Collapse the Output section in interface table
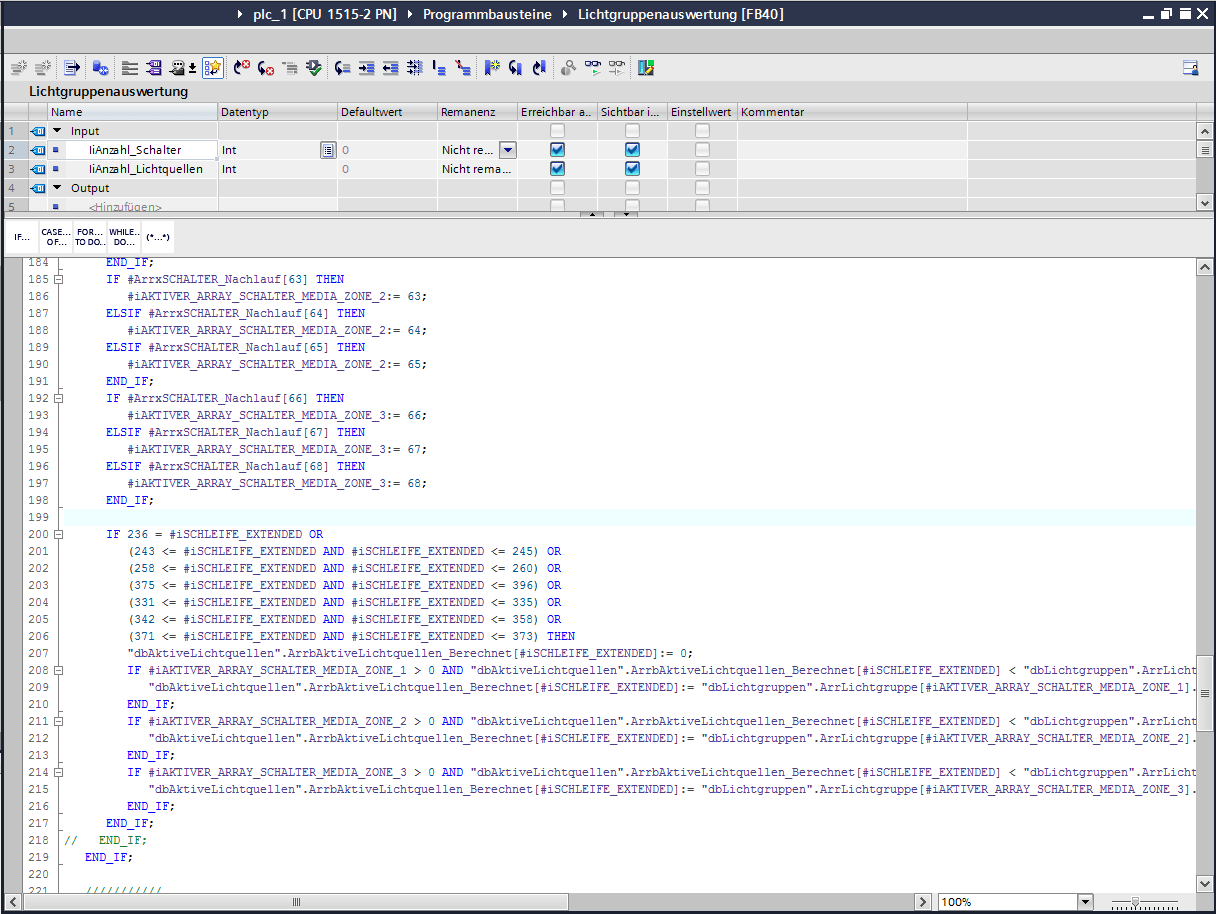The image size is (1216, 914). (57, 188)
